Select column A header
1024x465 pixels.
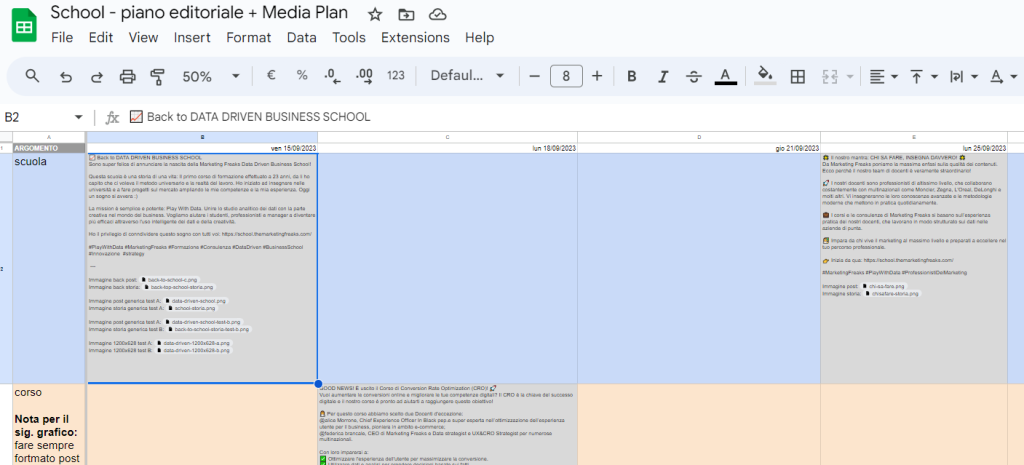click(49, 137)
